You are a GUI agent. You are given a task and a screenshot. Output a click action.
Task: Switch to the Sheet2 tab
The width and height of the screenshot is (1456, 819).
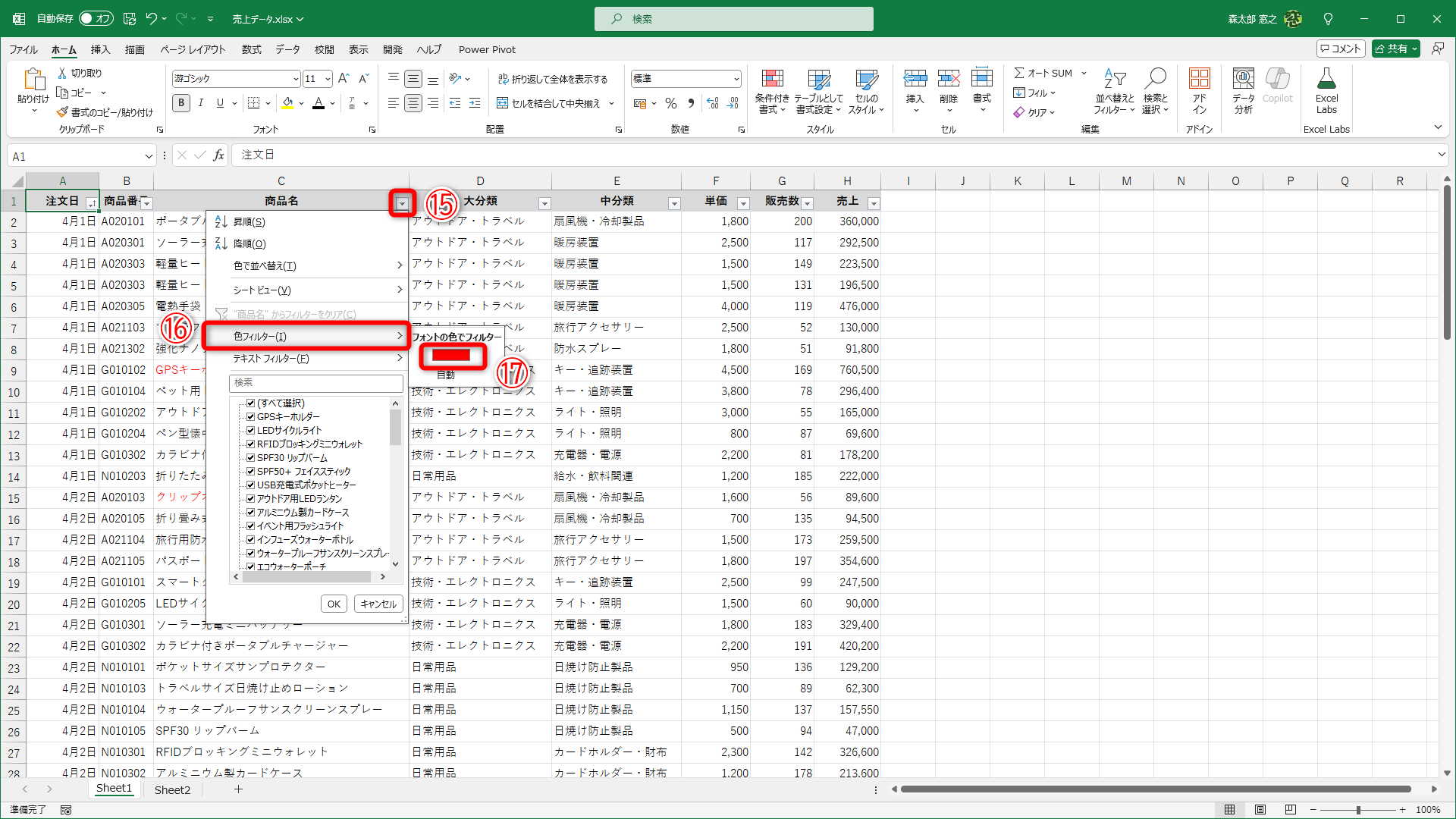pyautogui.click(x=172, y=789)
